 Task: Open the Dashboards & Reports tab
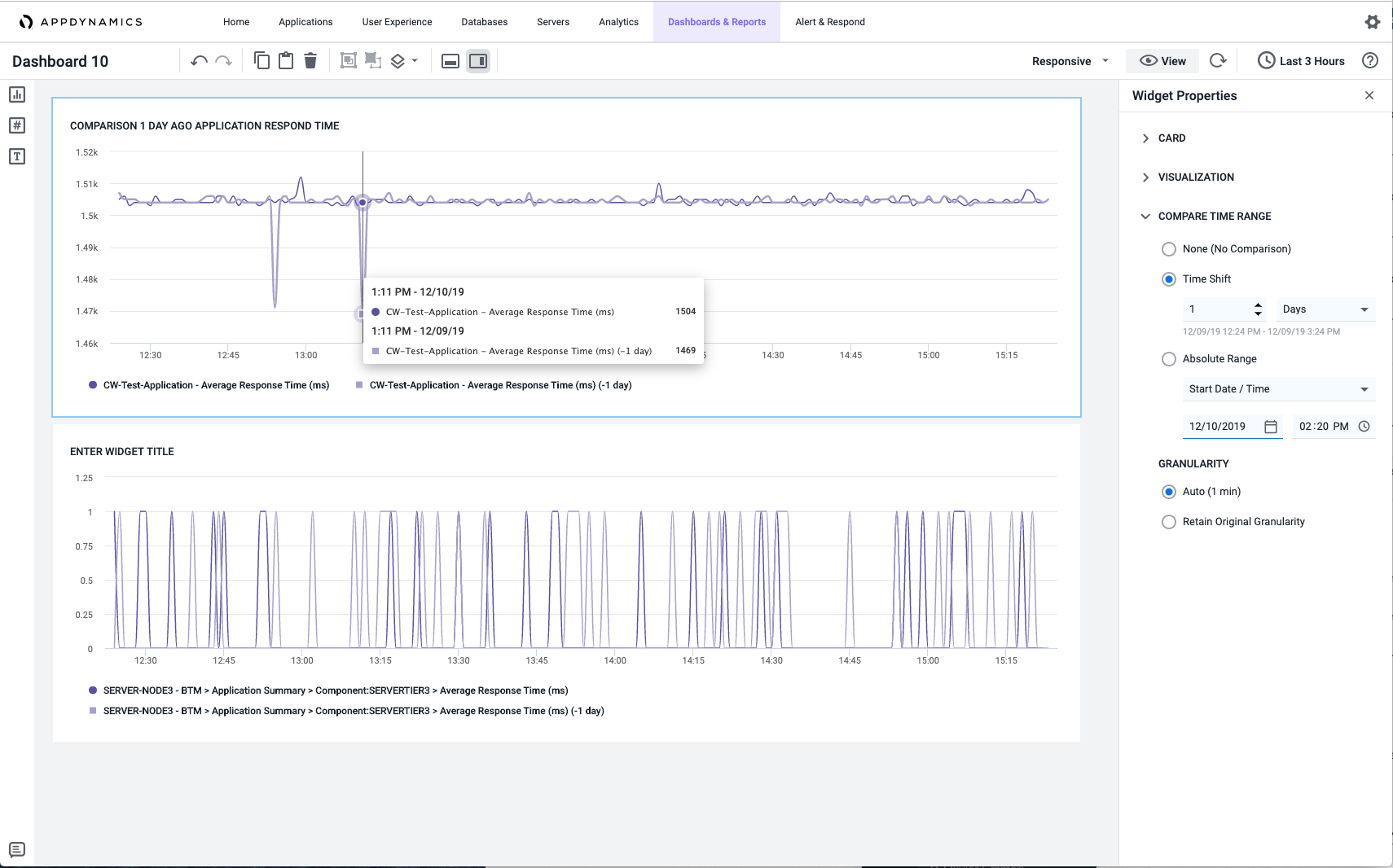pyautogui.click(x=717, y=22)
